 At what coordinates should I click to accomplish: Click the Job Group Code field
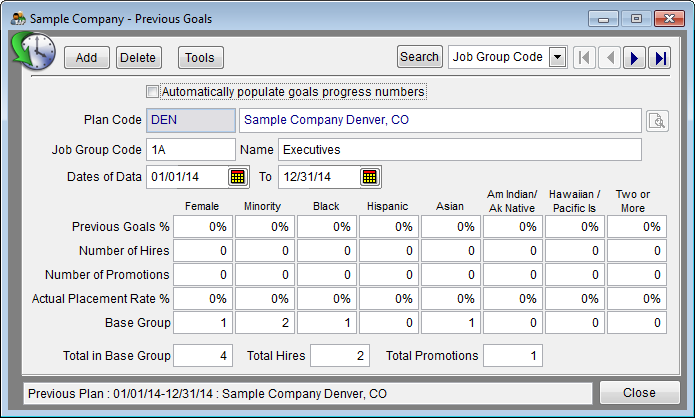pos(190,149)
